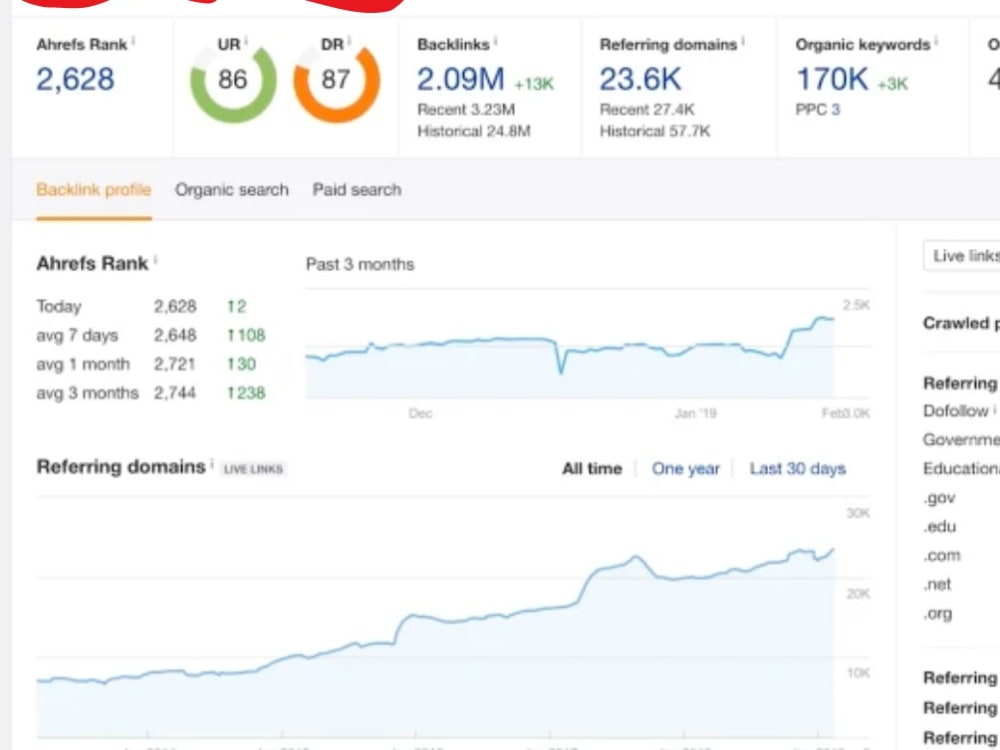Click the 2.09M backlinks value

pos(460,80)
